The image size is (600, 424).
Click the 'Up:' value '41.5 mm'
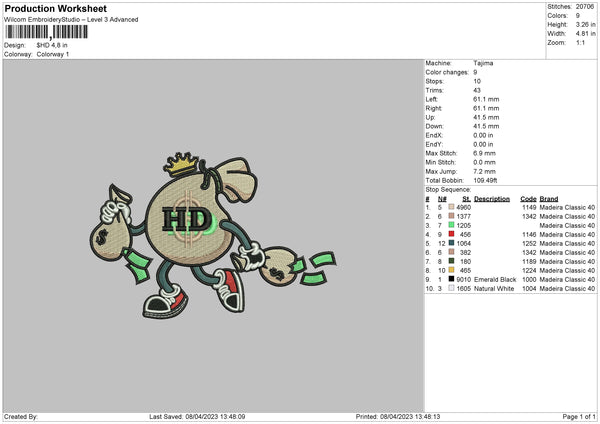tap(486, 117)
